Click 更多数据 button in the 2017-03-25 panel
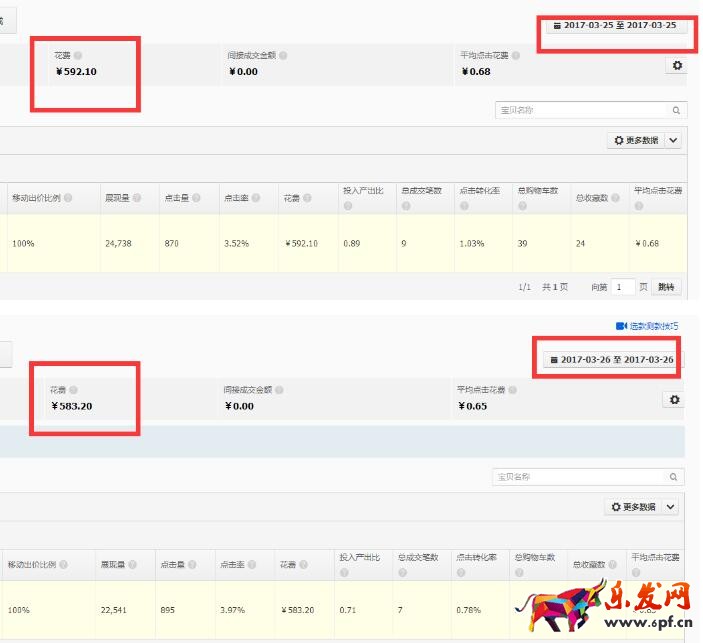This screenshot has width=703, height=643. click(636, 141)
